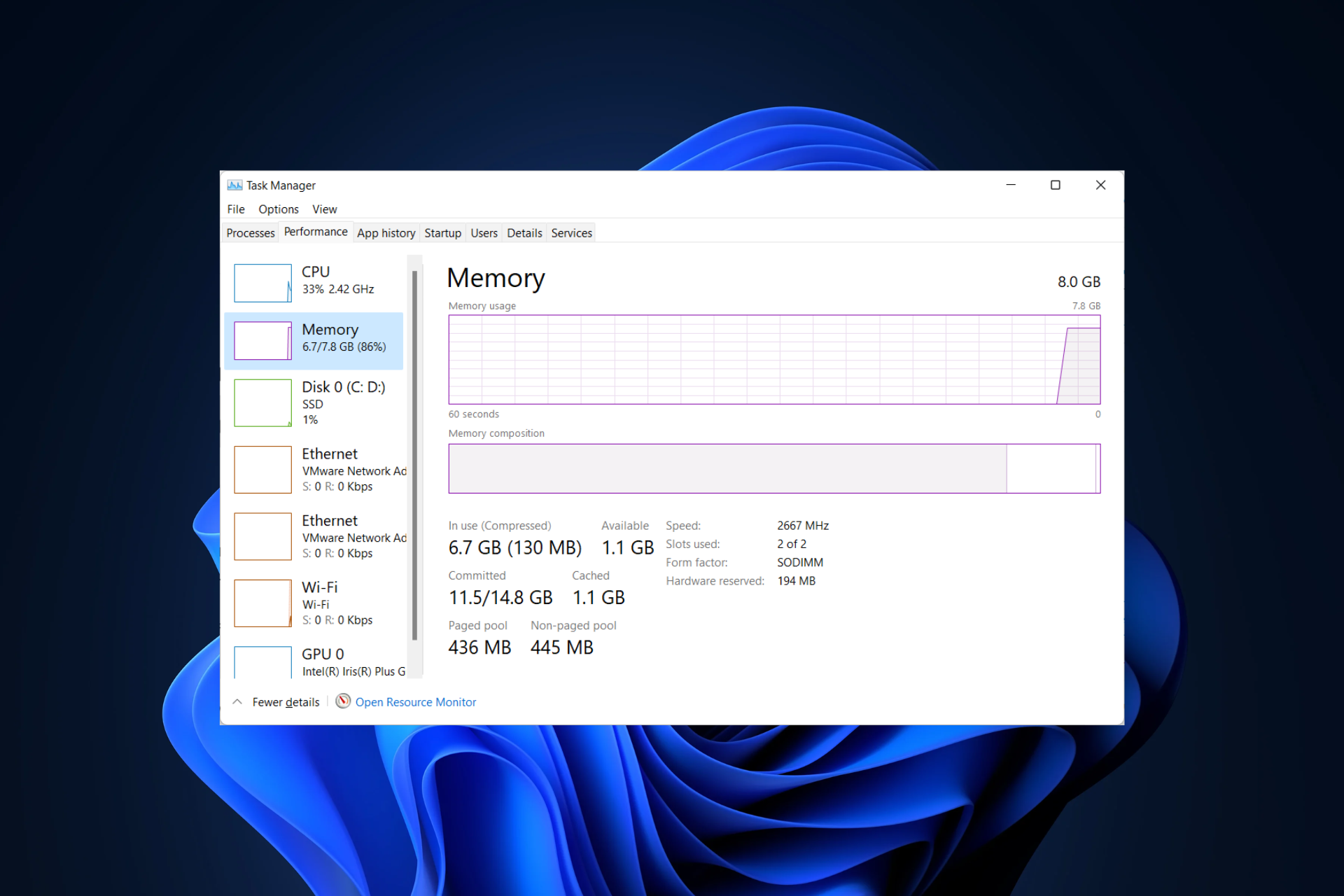This screenshot has width=1344, height=896.
Task: Select the CPU mini graph thumbnail
Action: click(262, 283)
